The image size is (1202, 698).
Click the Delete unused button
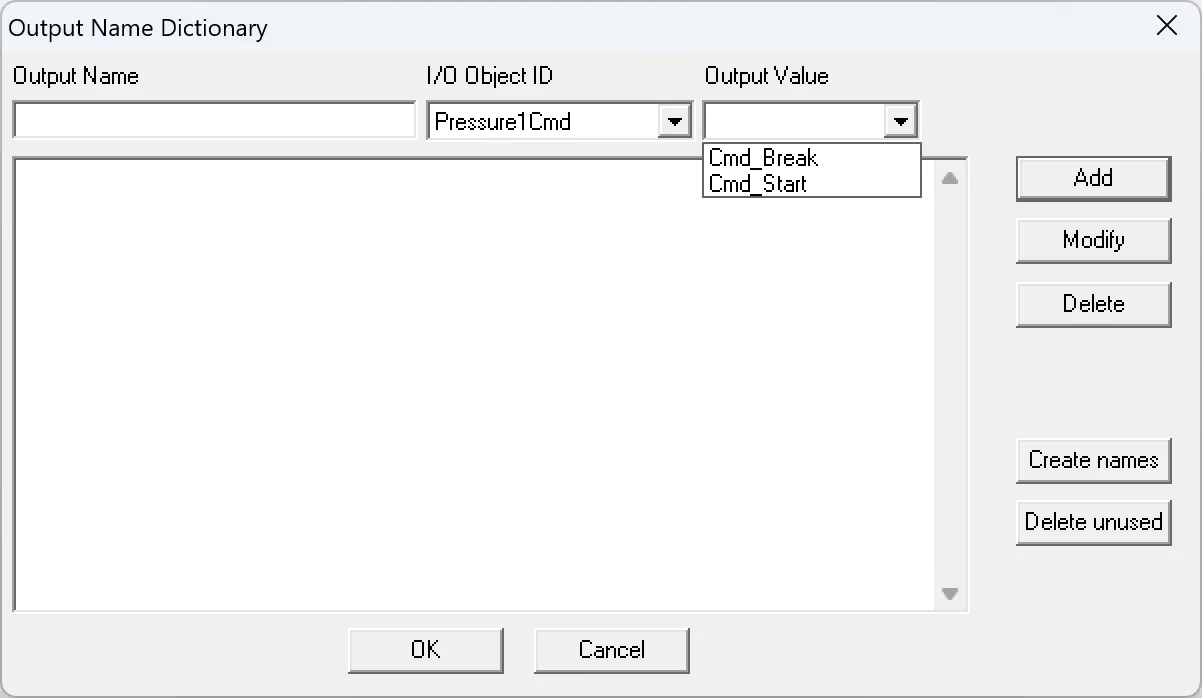(1093, 522)
